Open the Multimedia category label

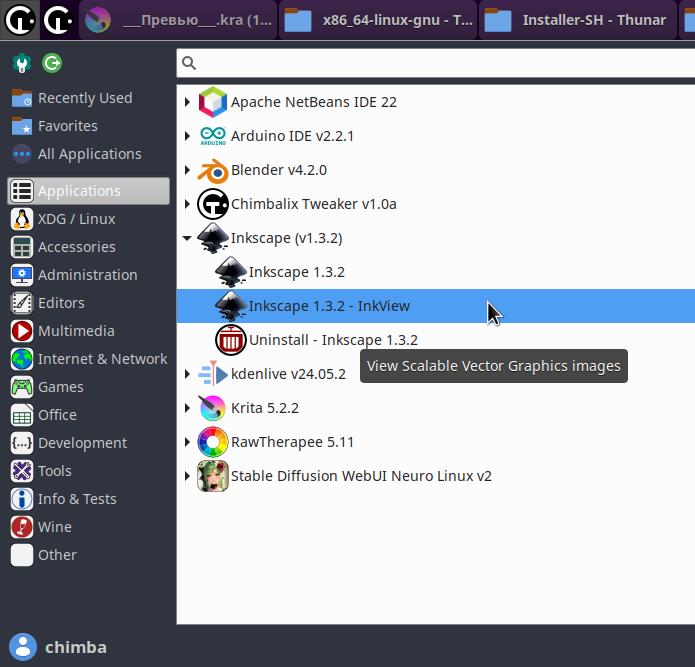(x=76, y=331)
